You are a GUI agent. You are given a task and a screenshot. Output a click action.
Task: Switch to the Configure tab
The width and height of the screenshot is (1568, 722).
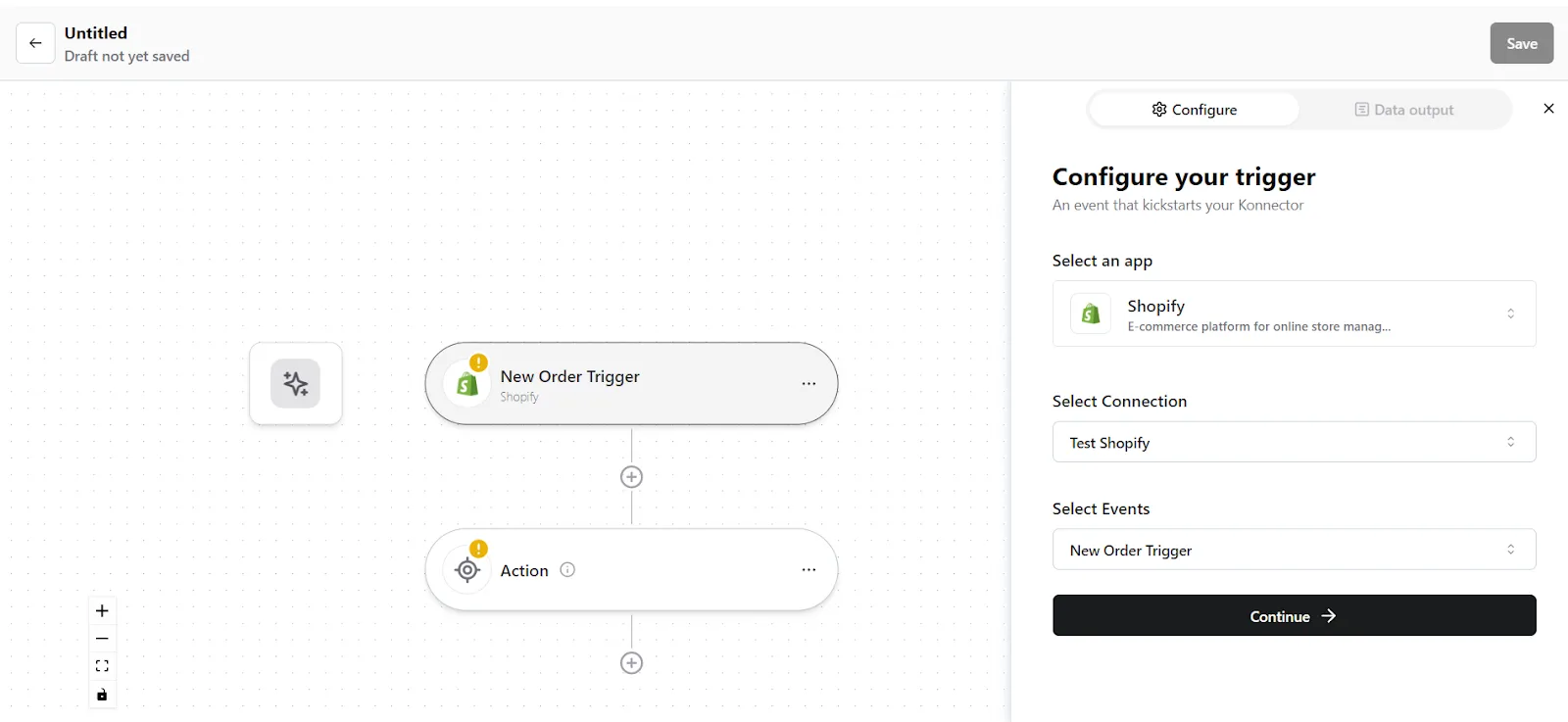1195,110
